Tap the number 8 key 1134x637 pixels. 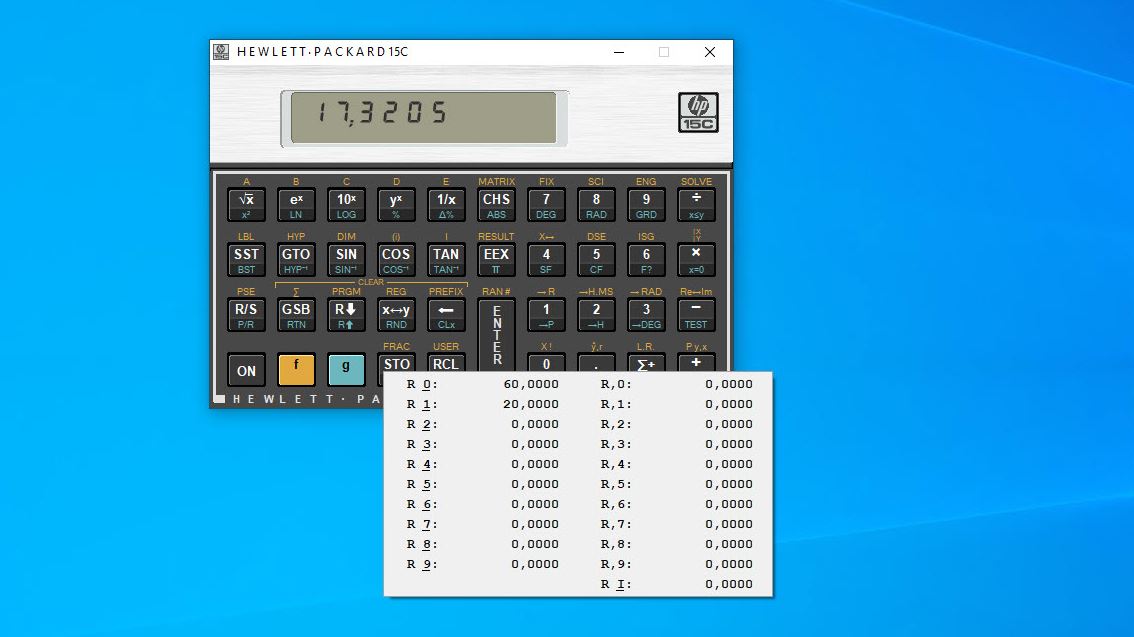tap(596, 205)
